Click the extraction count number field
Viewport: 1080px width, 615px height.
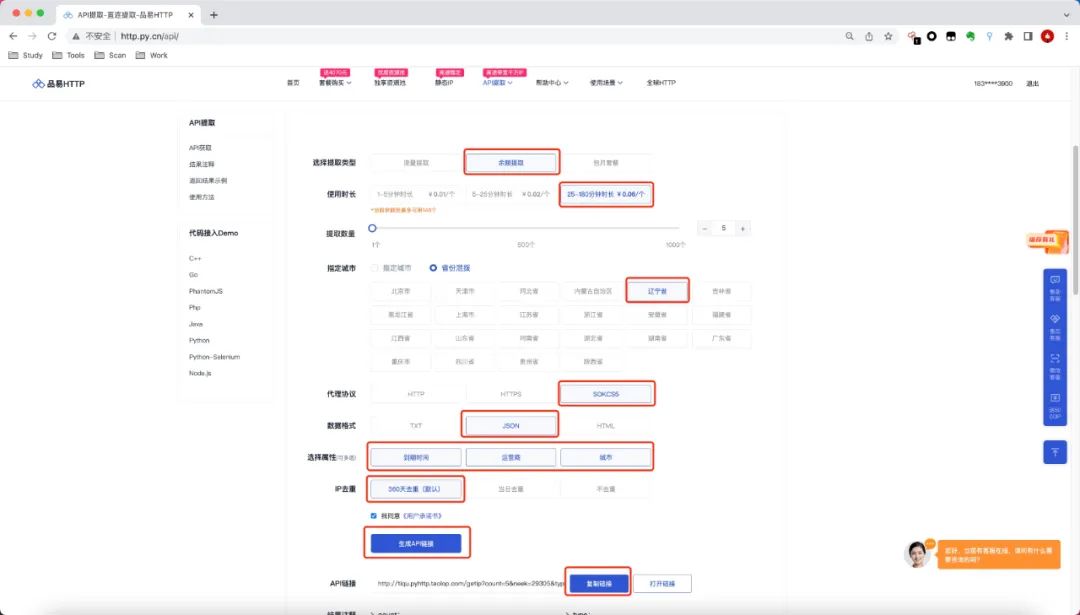coord(723,228)
